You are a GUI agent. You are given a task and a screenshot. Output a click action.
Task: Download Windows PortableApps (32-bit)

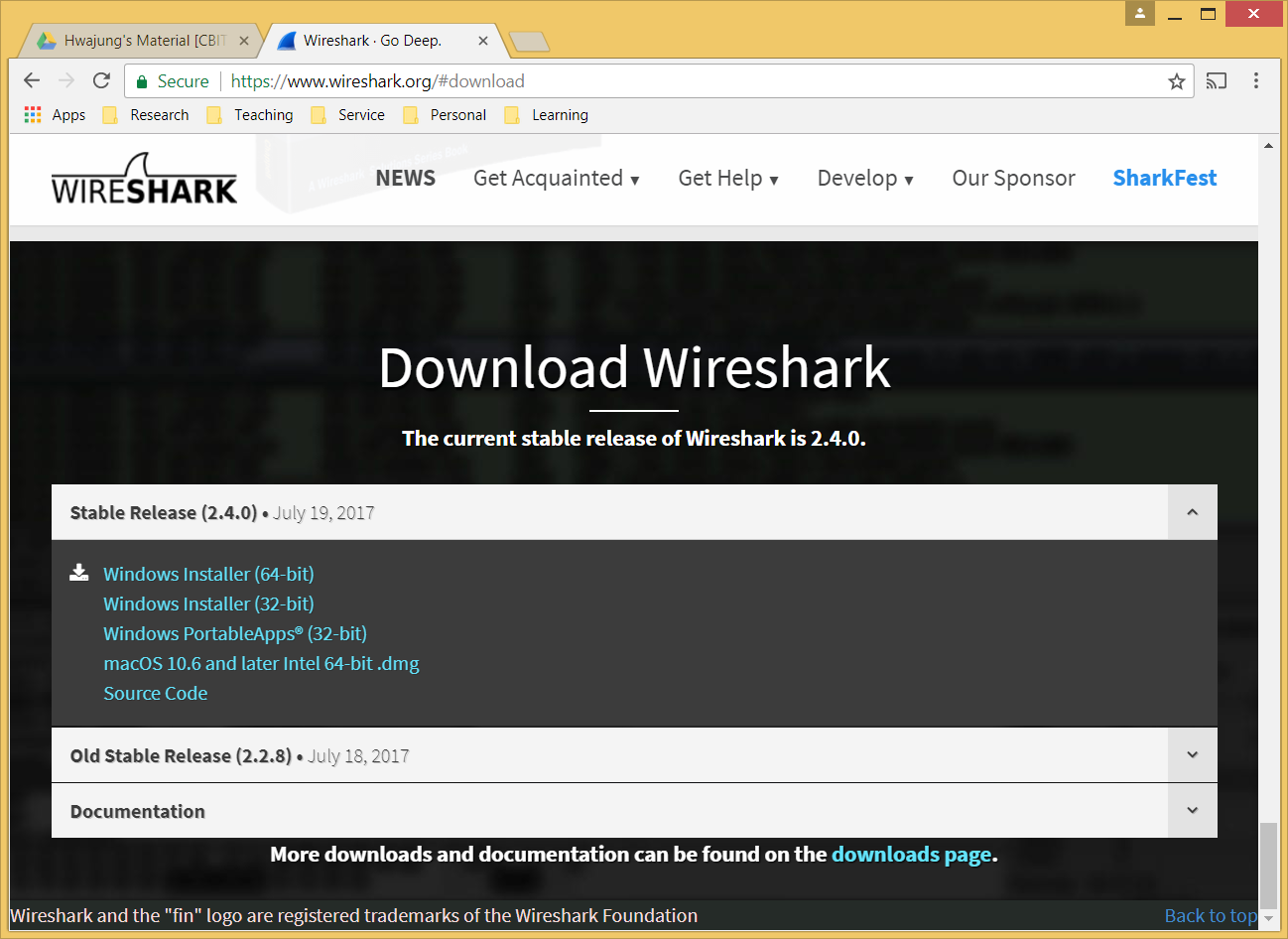coord(235,633)
